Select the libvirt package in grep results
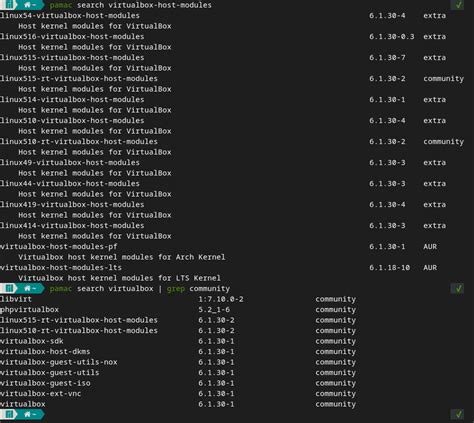The height and width of the screenshot is (423, 474). coord(16,299)
